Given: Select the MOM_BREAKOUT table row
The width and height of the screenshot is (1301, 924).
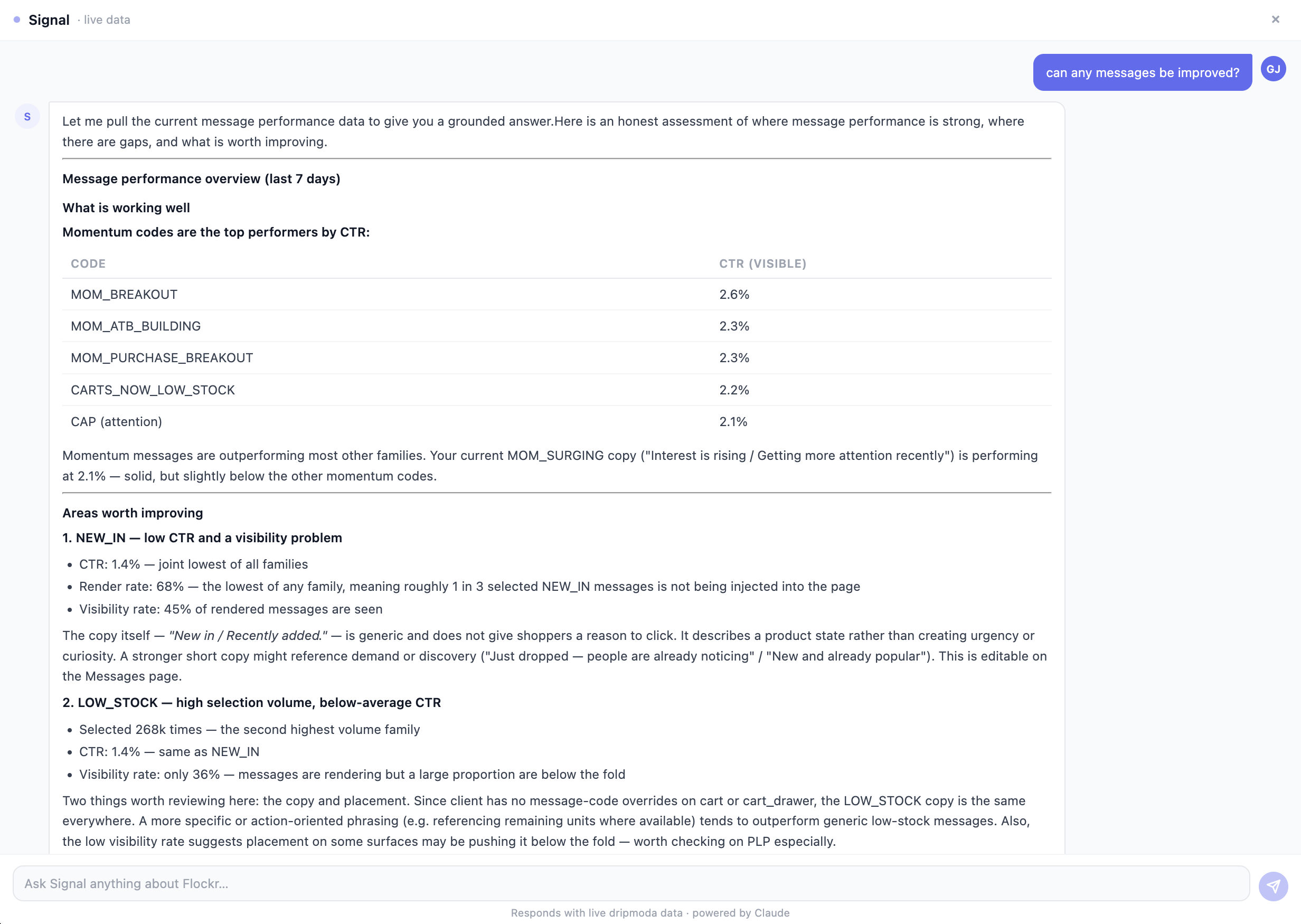Looking at the screenshot, I should point(124,294).
